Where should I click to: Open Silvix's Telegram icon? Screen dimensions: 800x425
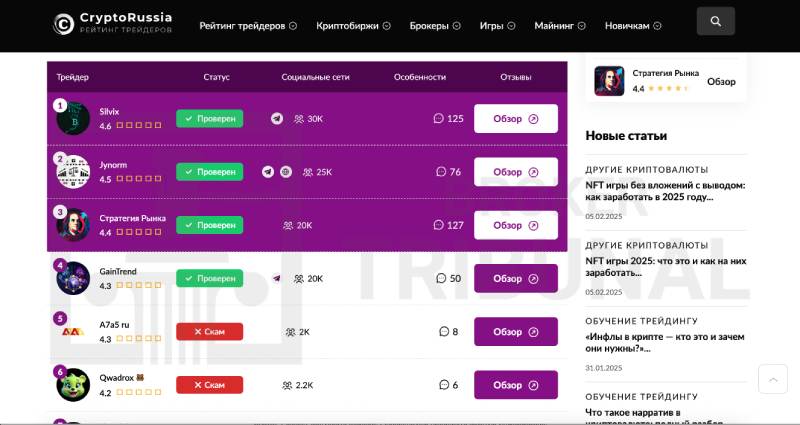tap(277, 119)
